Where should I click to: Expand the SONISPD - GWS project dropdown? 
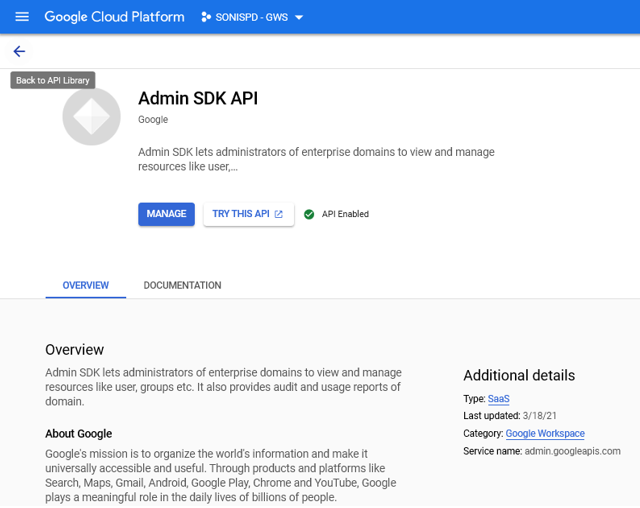tap(299, 18)
